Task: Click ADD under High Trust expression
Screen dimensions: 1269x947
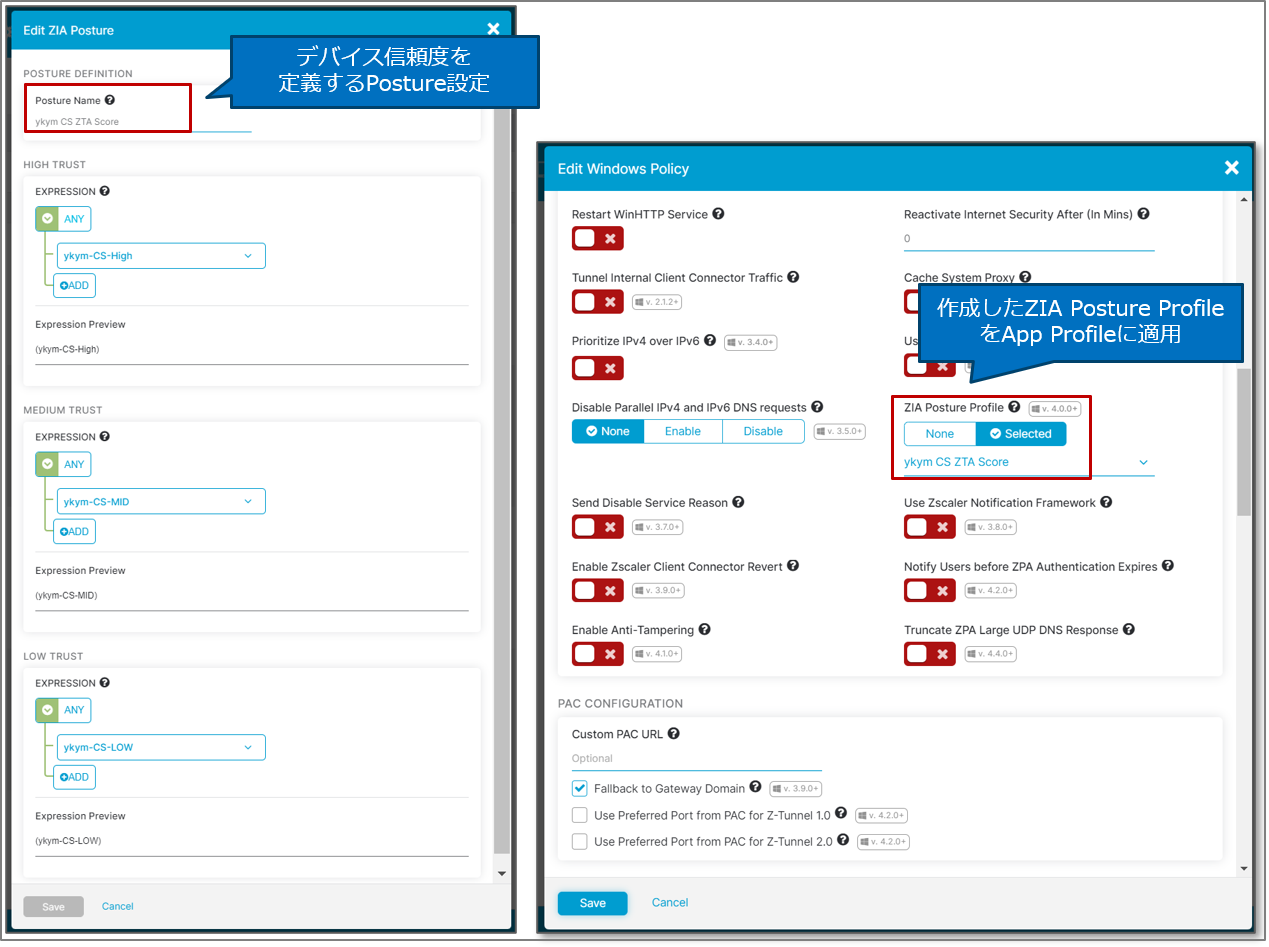Action: (x=74, y=285)
